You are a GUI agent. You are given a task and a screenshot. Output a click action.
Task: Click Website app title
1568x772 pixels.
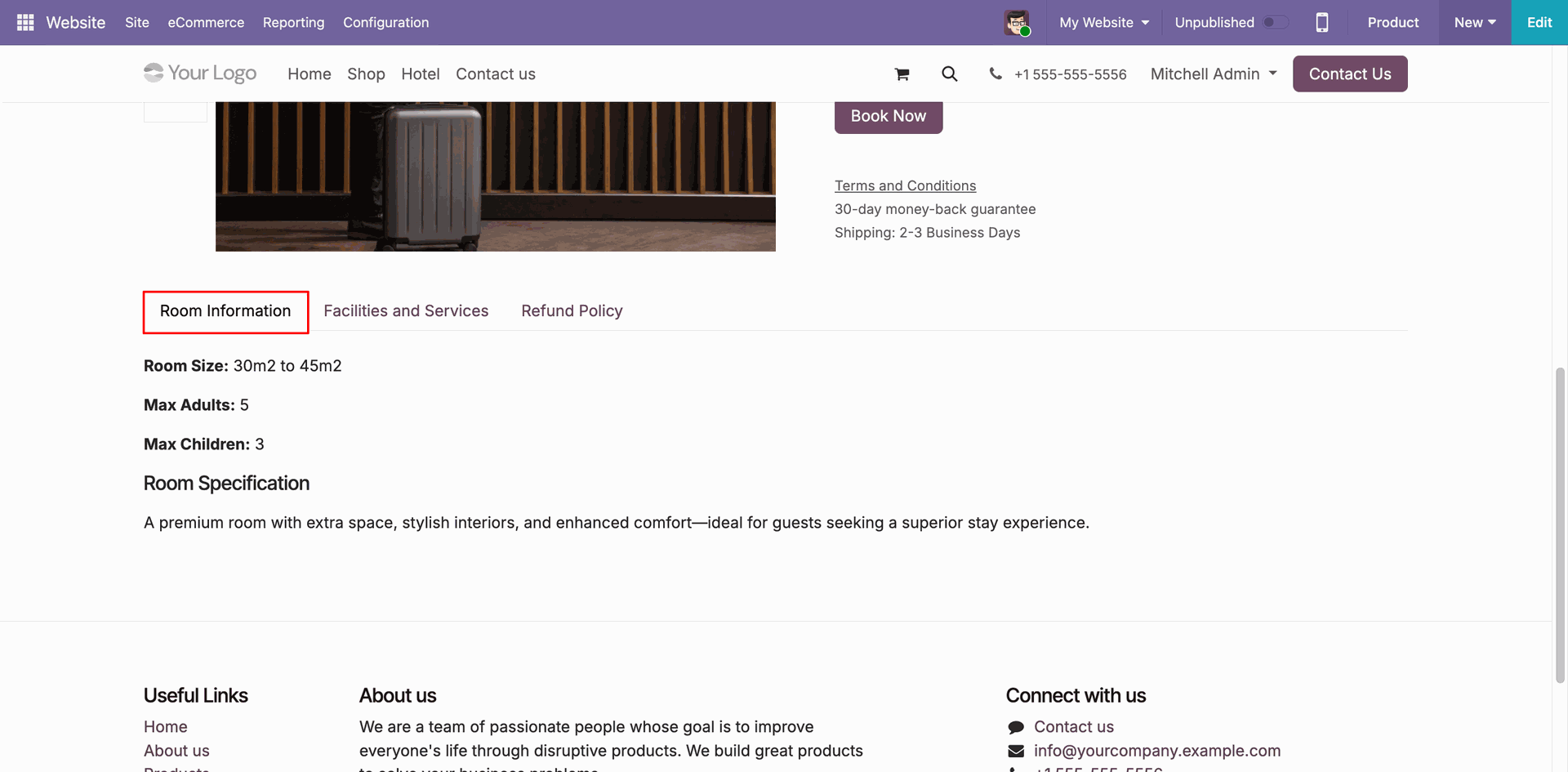tap(76, 22)
